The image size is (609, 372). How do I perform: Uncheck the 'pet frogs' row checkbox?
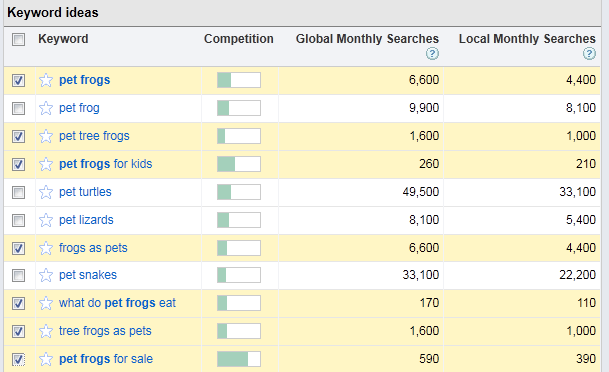(18, 80)
